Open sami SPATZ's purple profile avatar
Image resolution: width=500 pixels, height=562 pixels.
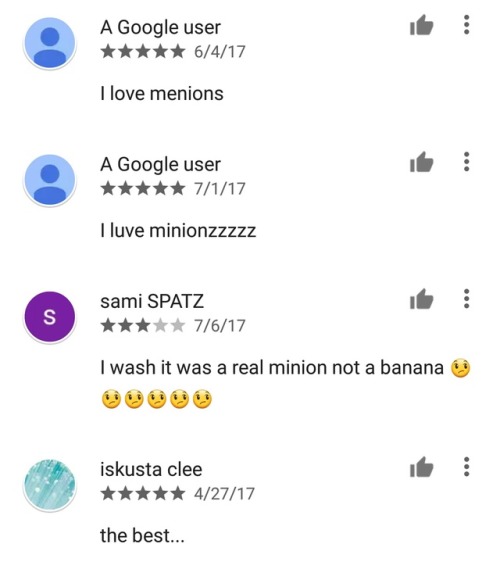point(50,317)
